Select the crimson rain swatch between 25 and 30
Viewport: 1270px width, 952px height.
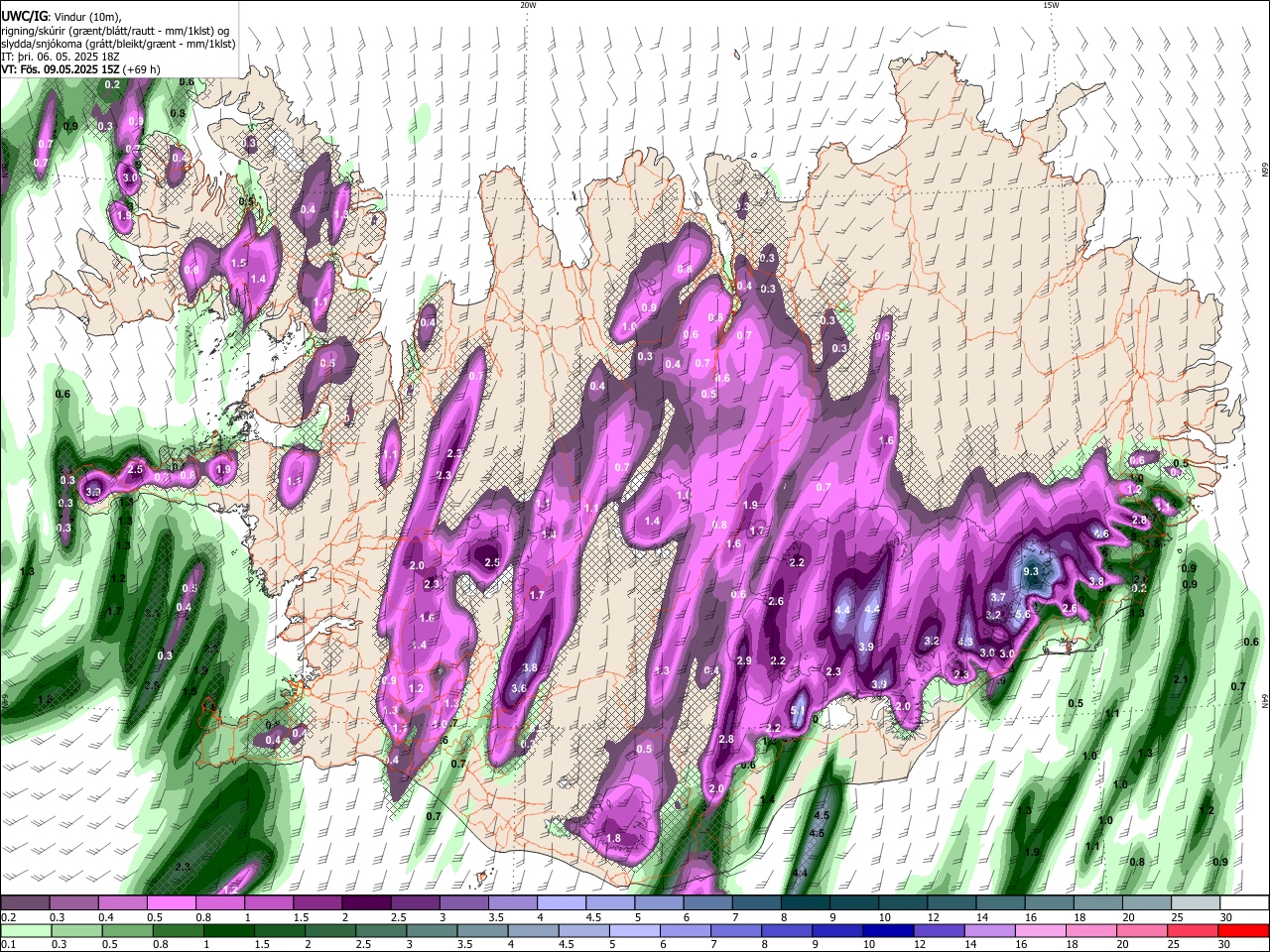(x=1193, y=930)
